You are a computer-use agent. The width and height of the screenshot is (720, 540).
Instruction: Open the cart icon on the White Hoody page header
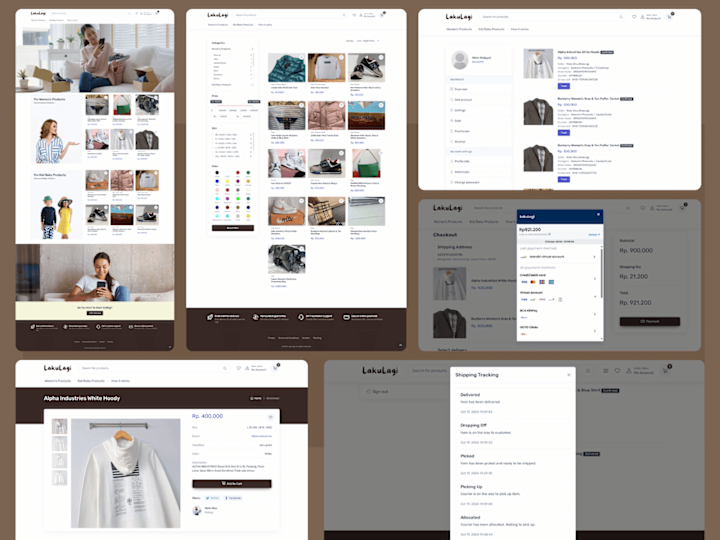(276, 368)
